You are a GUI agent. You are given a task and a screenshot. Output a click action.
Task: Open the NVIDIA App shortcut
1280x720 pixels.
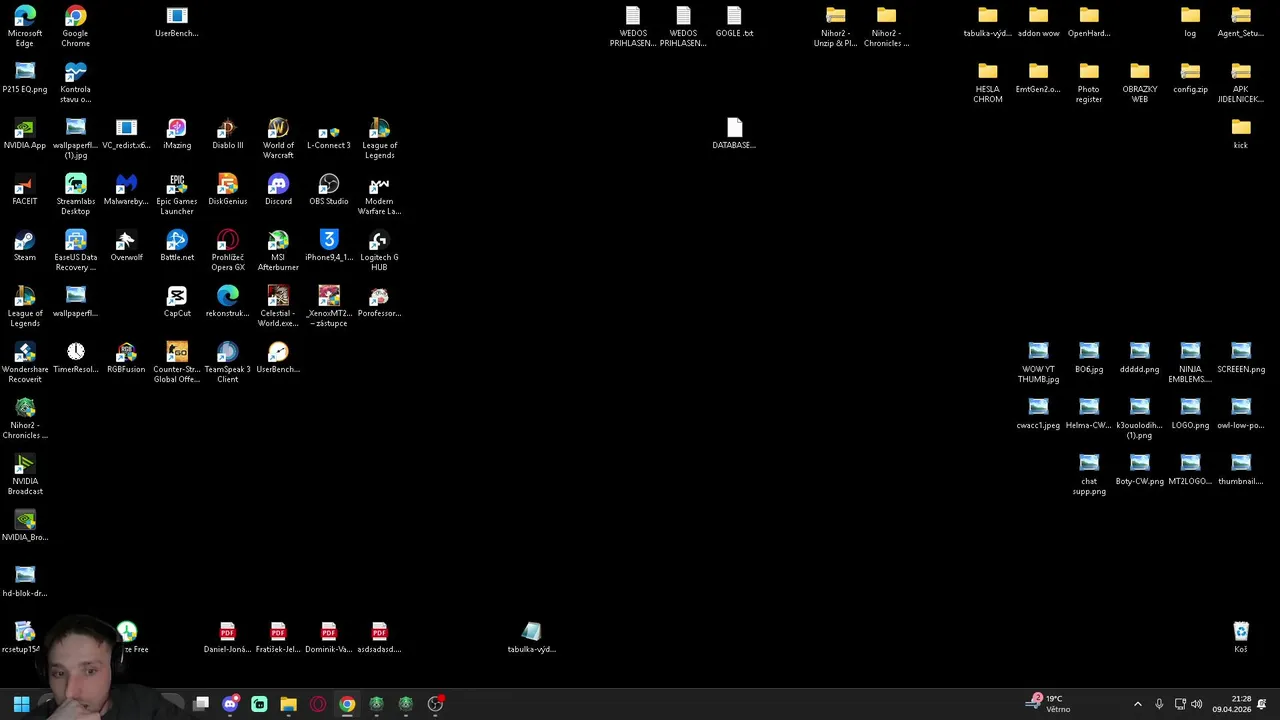point(25,135)
